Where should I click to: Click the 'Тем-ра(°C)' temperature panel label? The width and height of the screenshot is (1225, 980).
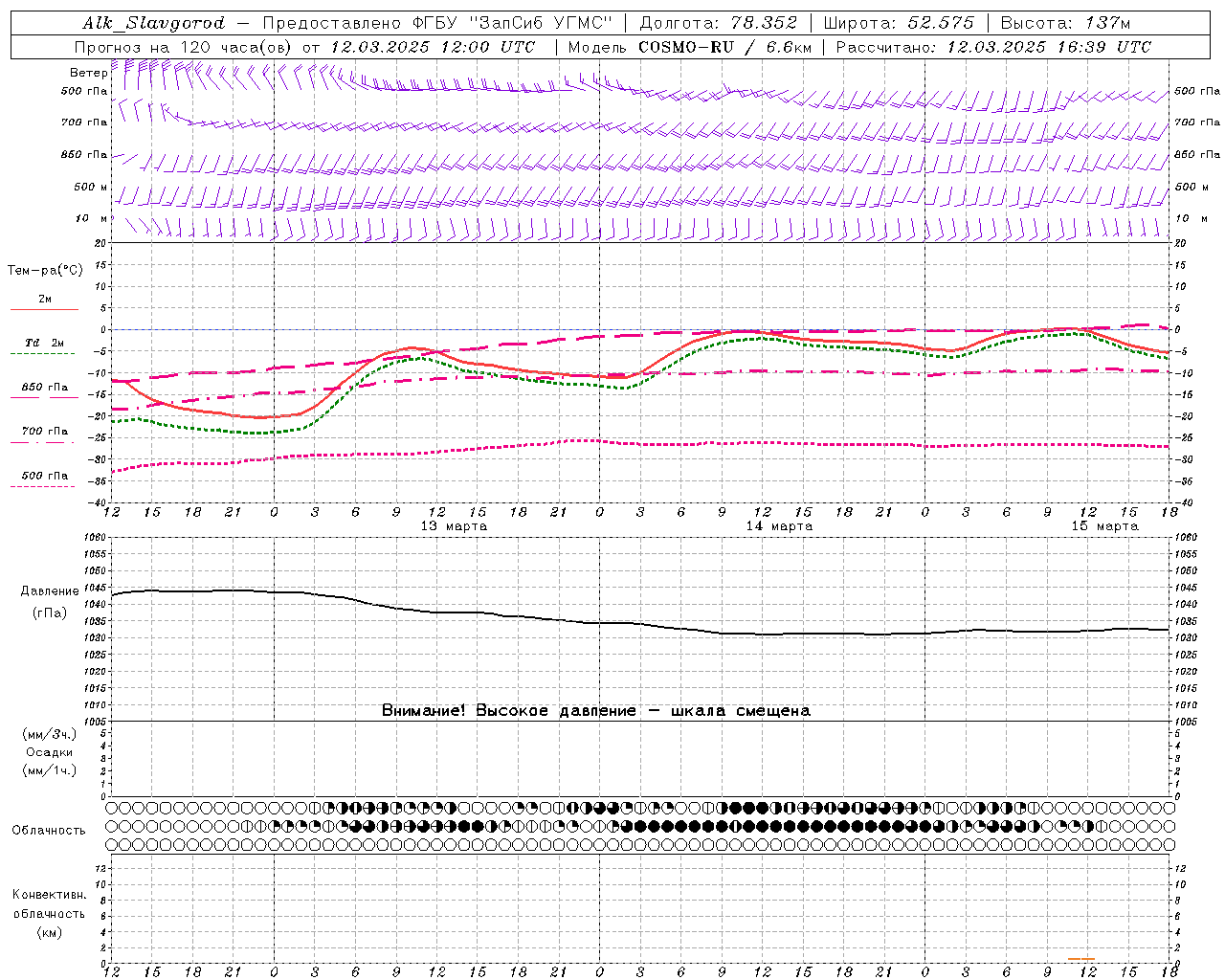click(45, 271)
